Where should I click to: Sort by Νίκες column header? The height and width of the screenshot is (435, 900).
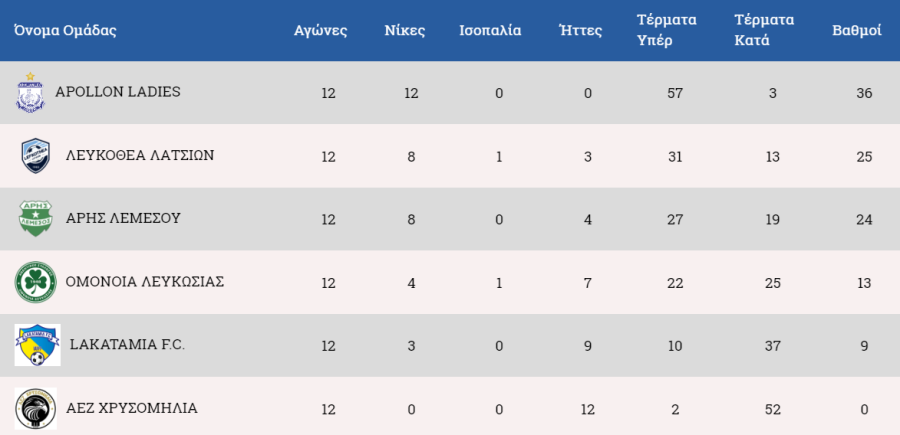405,30
